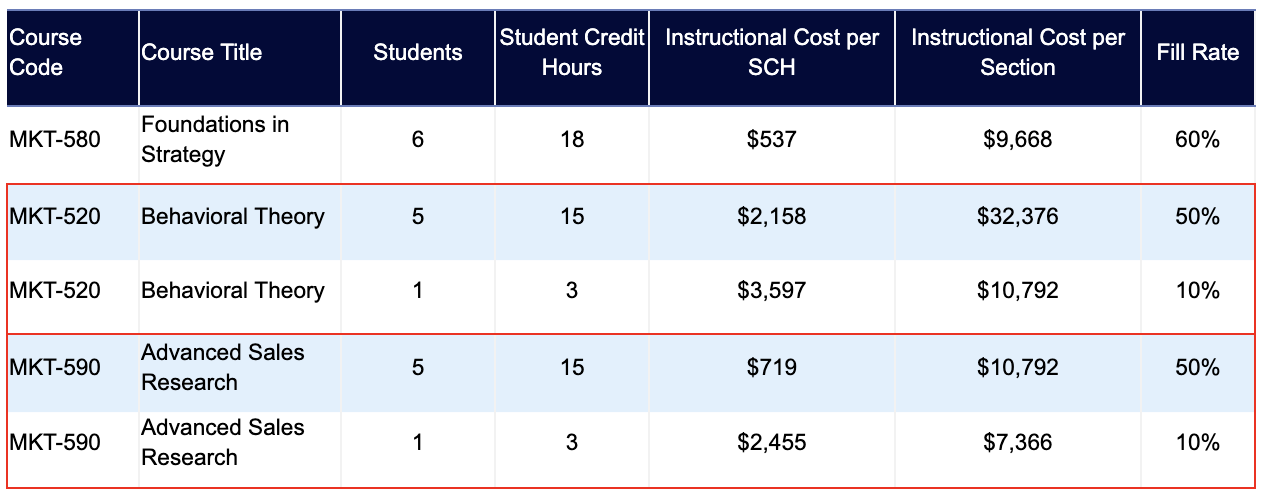Click the Students column header
The height and width of the screenshot is (498, 1262).
418,57
